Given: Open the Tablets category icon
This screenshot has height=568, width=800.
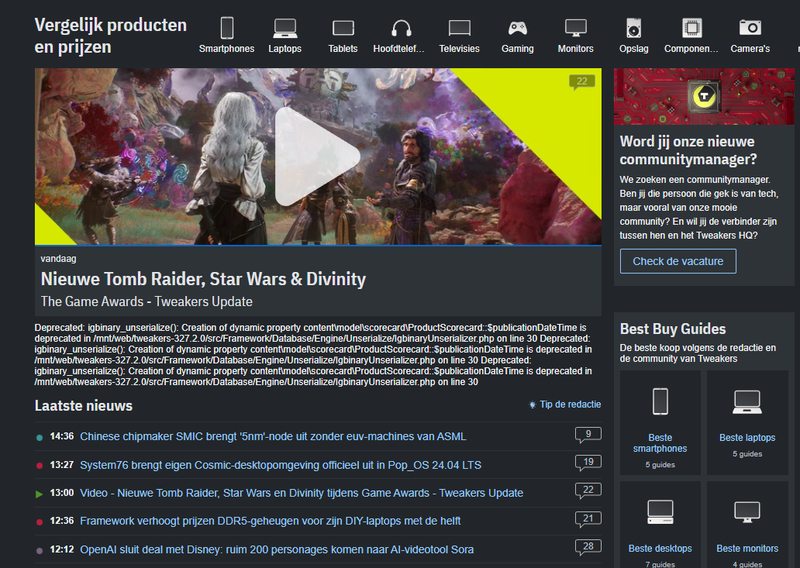Looking at the screenshot, I should tap(343, 28).
